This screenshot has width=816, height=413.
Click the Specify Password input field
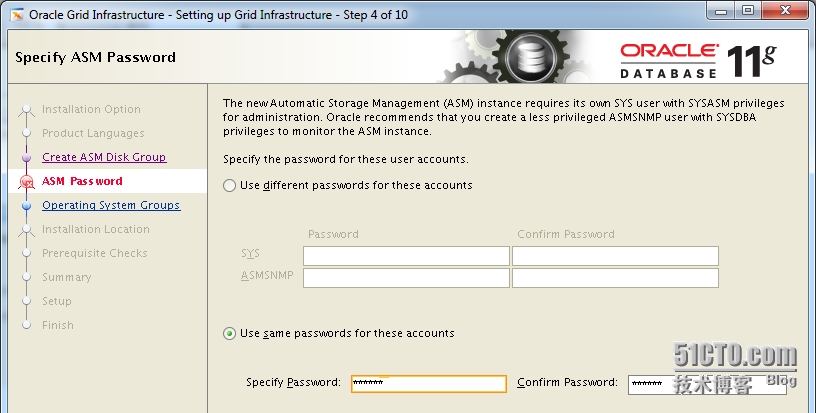click(x=429, y=384)
